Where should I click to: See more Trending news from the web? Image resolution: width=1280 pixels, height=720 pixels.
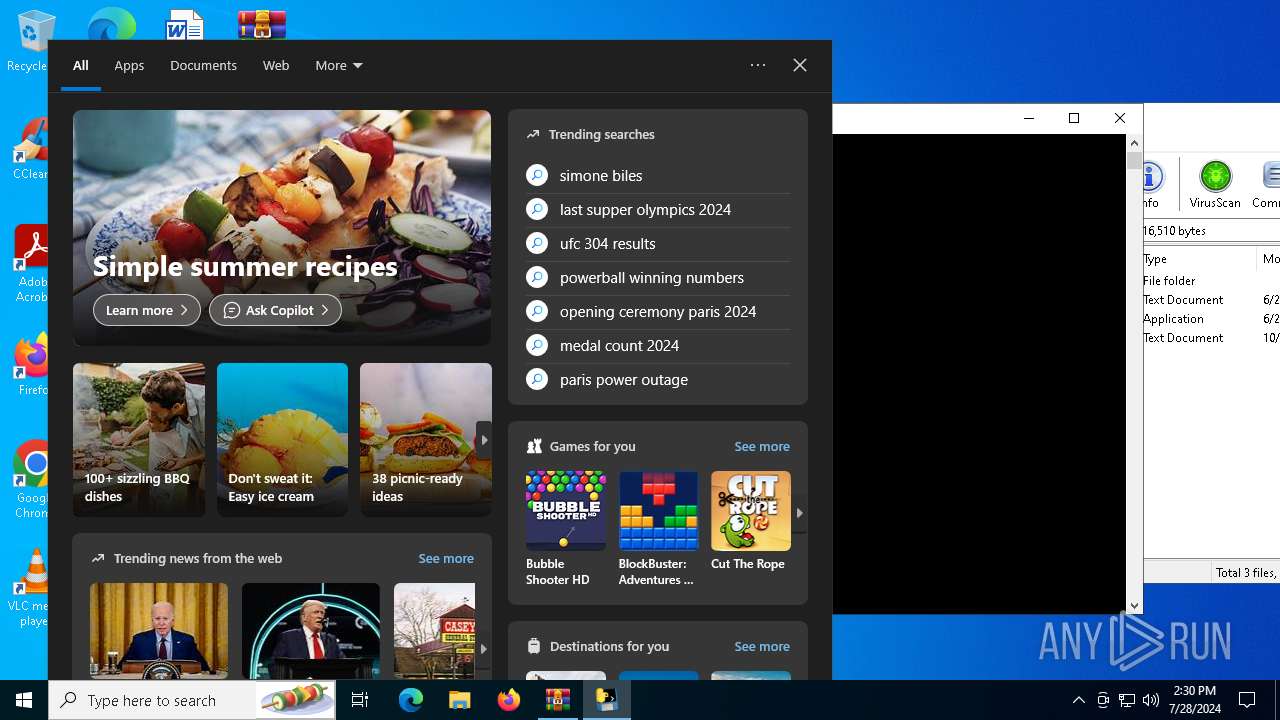(445, 558)
